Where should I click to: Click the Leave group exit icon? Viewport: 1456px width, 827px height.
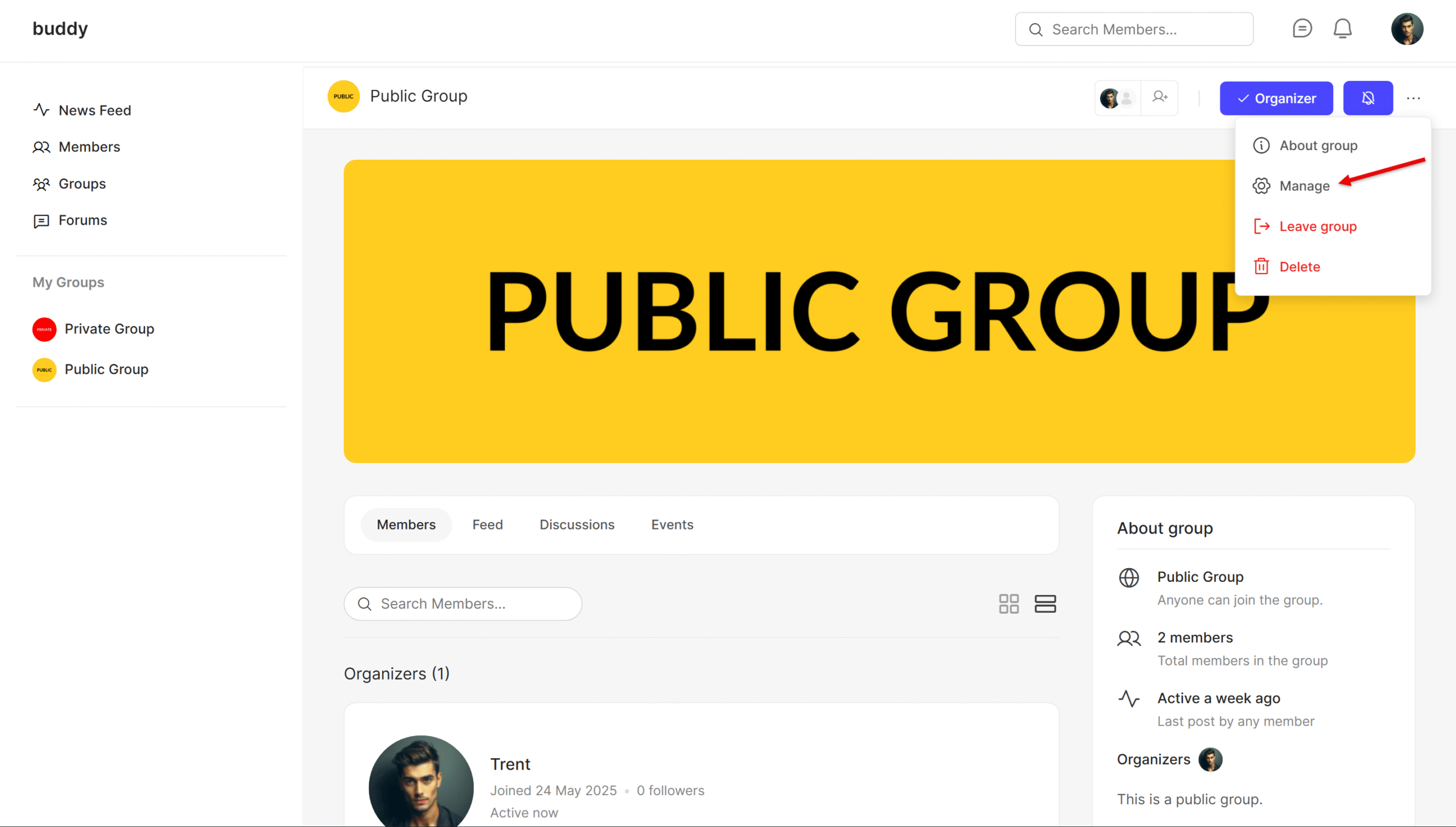point(1261,226)
